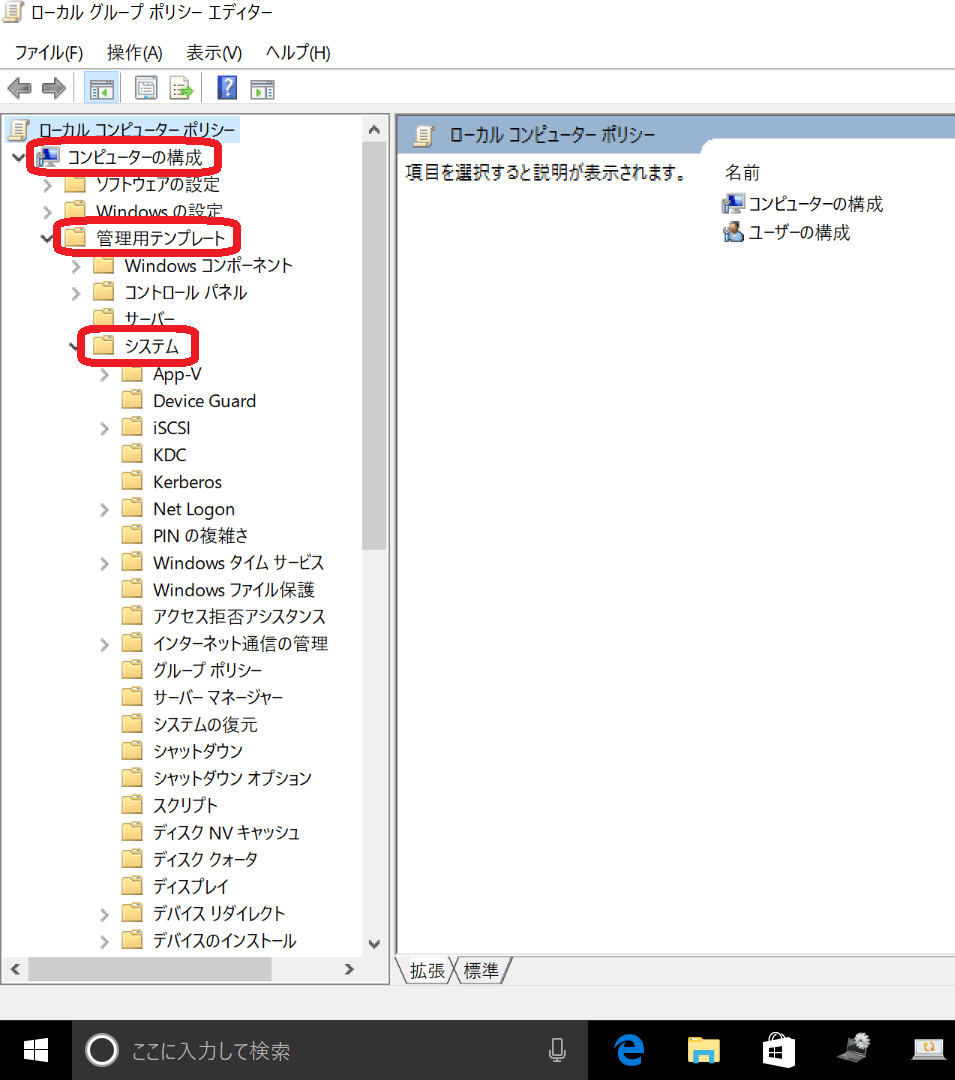The image size is (955, 1080).
Task: Open the 操作(A) menu
Action: point(134,52)
